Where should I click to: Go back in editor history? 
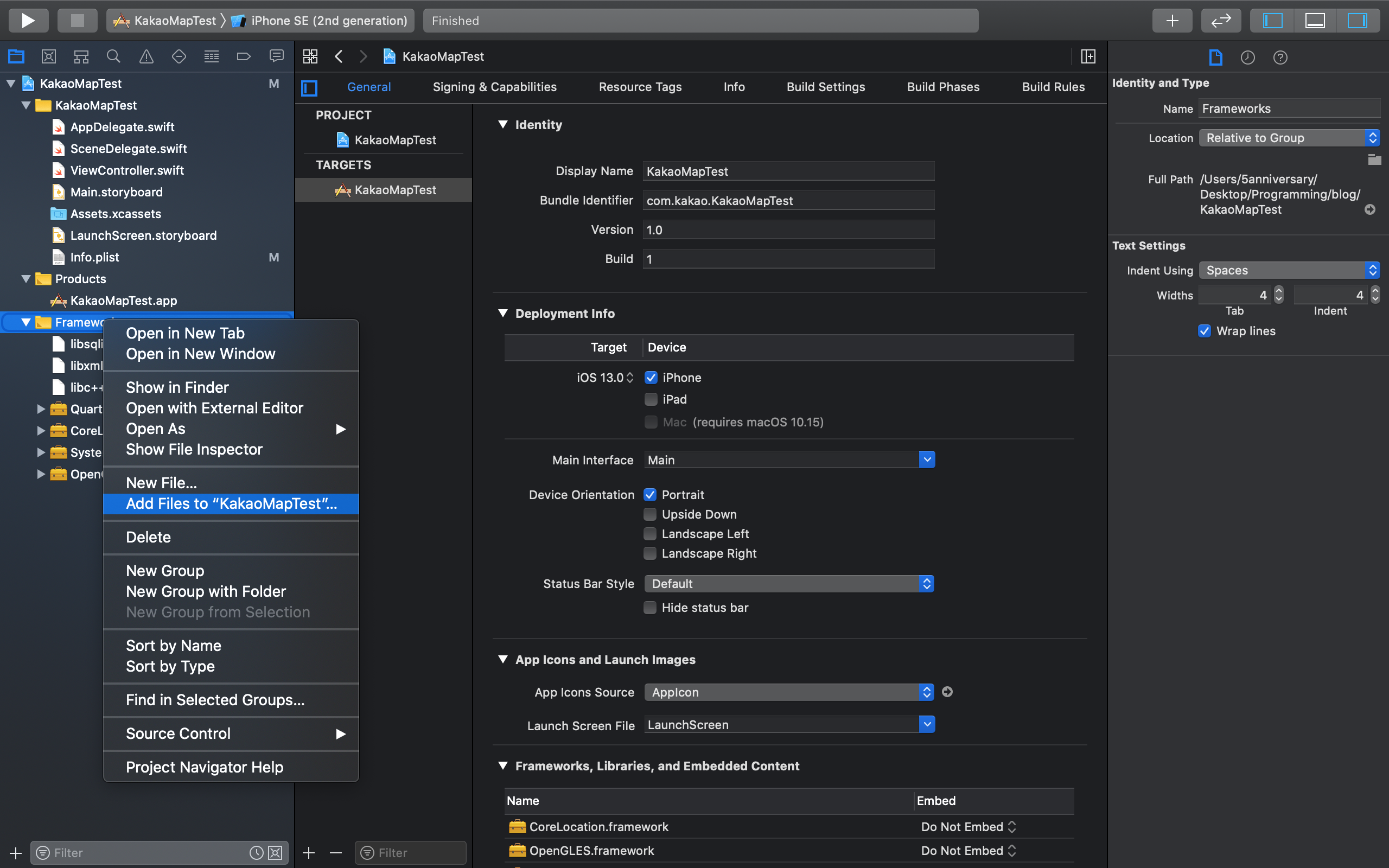(x=339, y=56)
